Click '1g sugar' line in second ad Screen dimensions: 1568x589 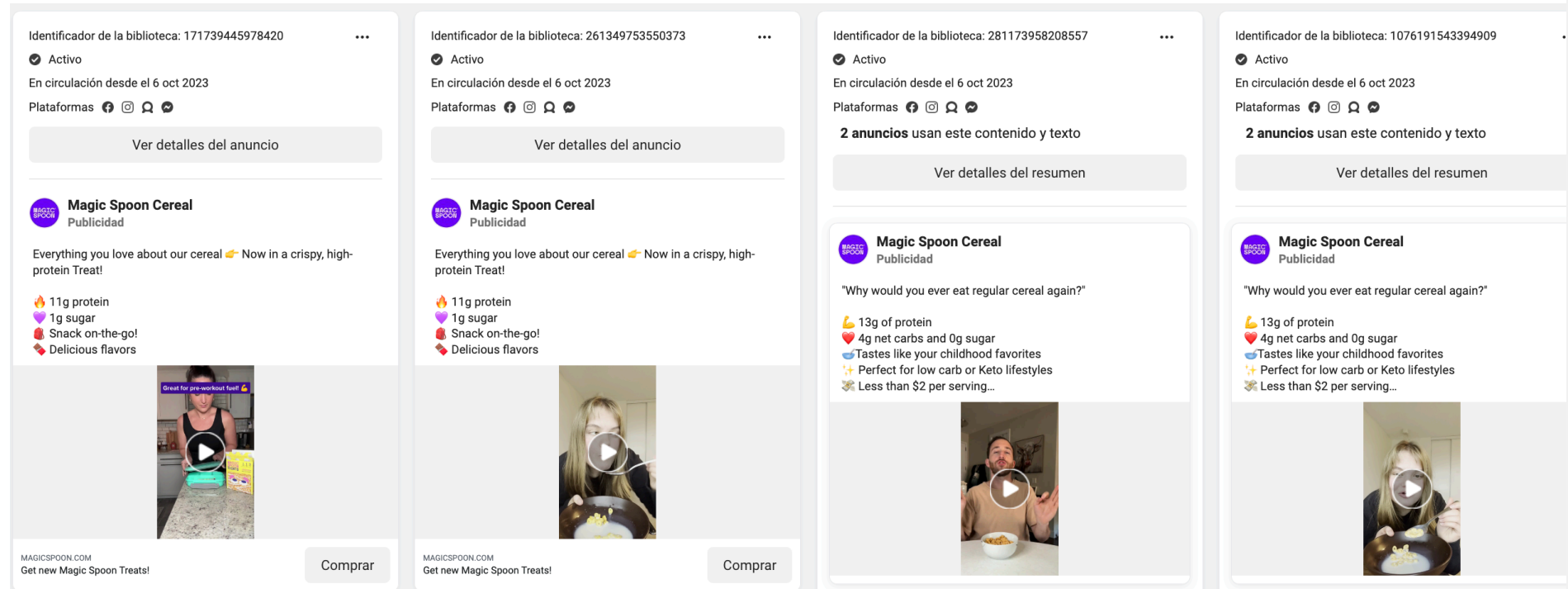pos(467,318)
